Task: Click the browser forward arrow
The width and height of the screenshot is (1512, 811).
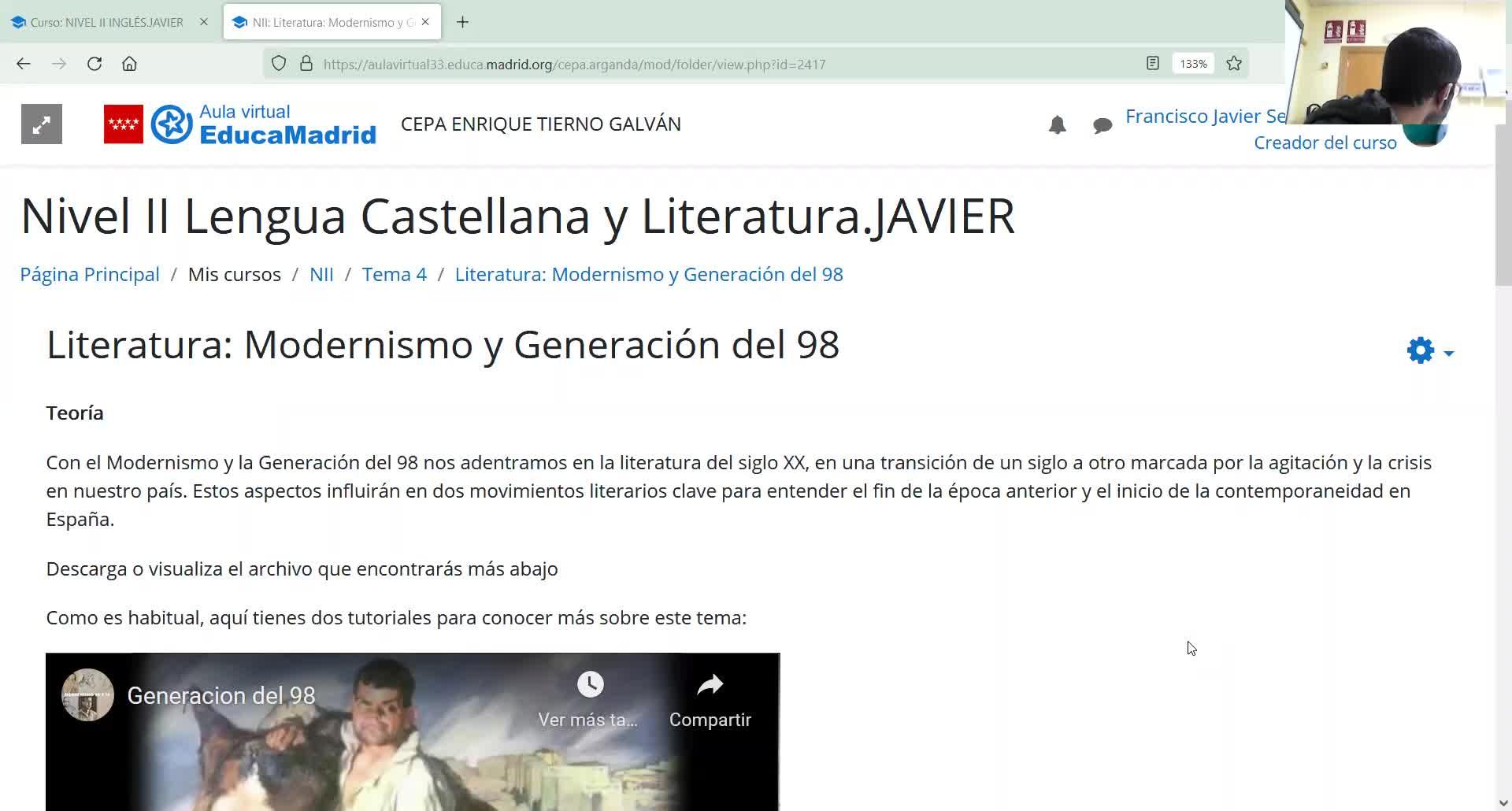Action: pos(59,64)
